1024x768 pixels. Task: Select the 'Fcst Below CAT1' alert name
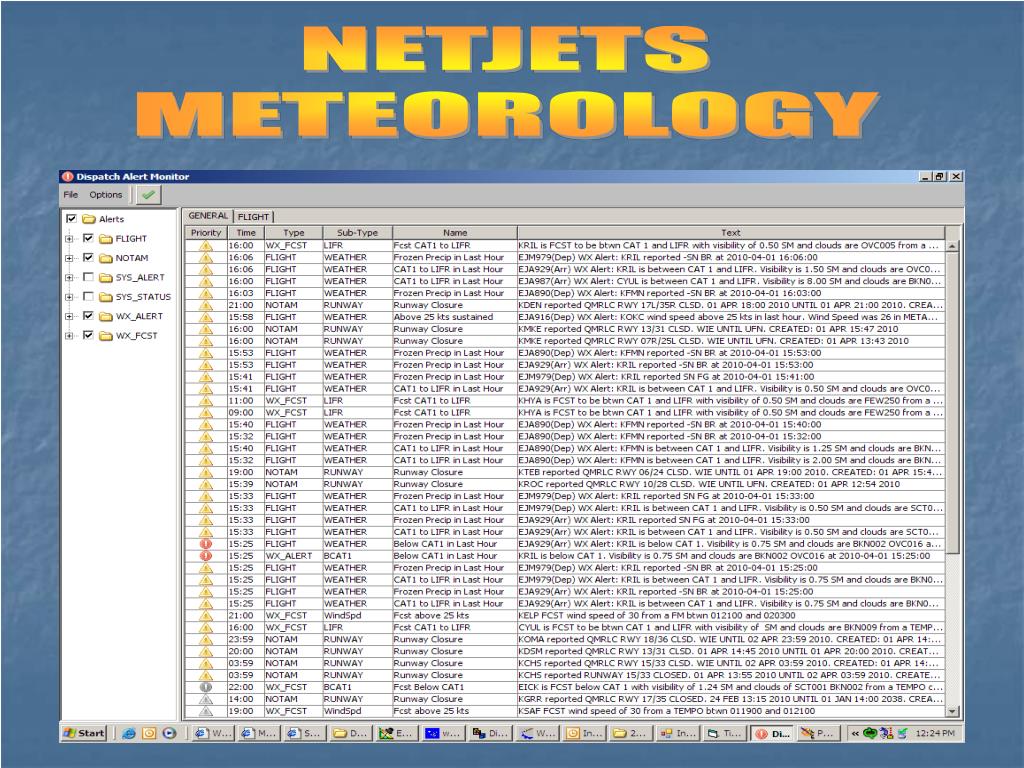(x=428, y=687)
